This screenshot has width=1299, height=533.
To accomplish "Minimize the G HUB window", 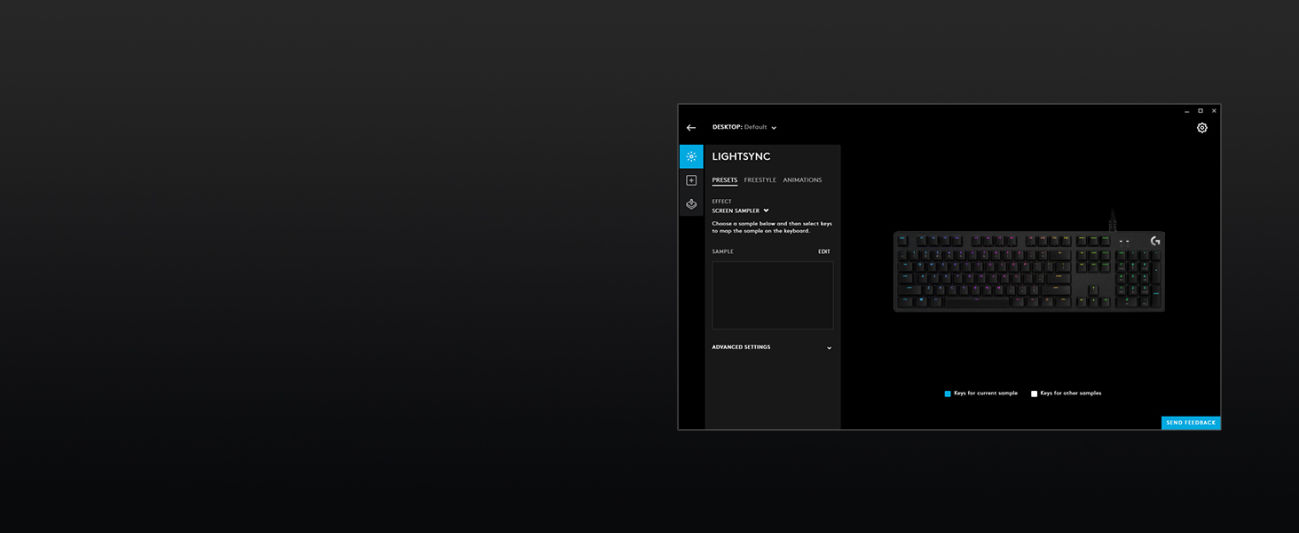I will pyautogui.click(x=1187, y=111).
